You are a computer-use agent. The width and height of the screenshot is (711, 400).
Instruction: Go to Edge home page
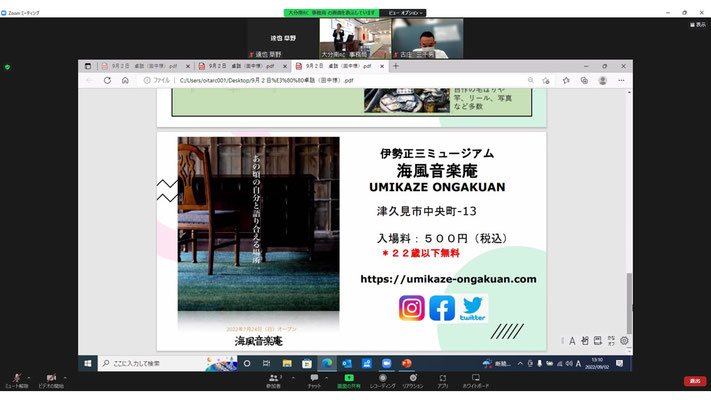(125, 80)
